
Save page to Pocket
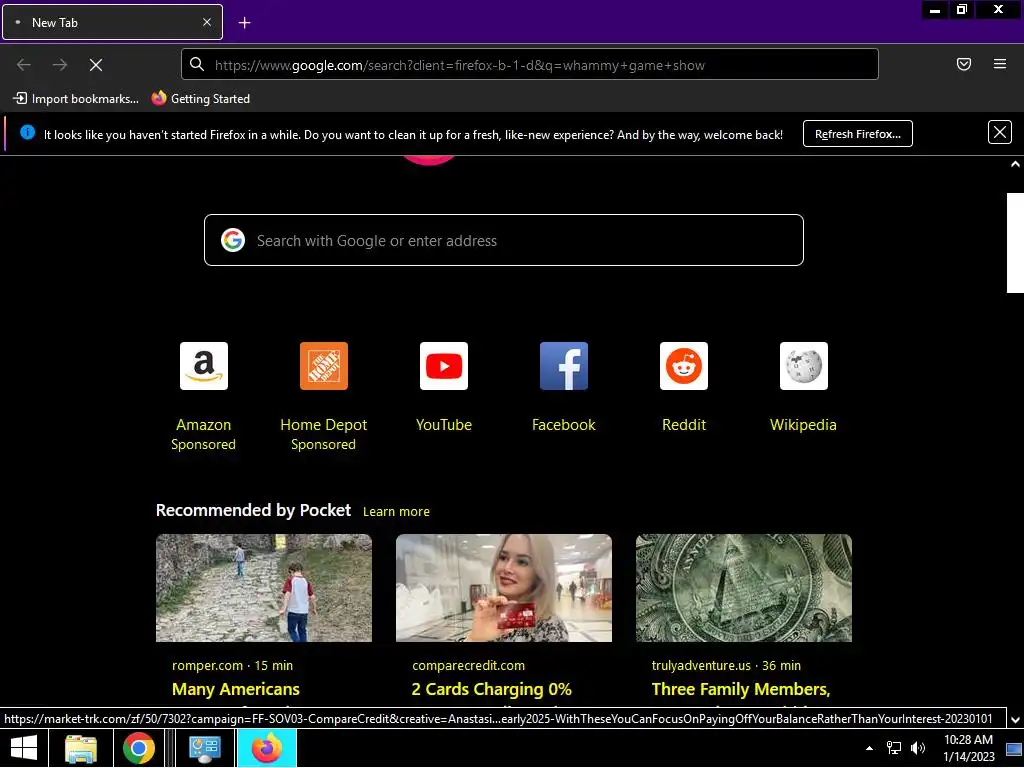(963, 64)
